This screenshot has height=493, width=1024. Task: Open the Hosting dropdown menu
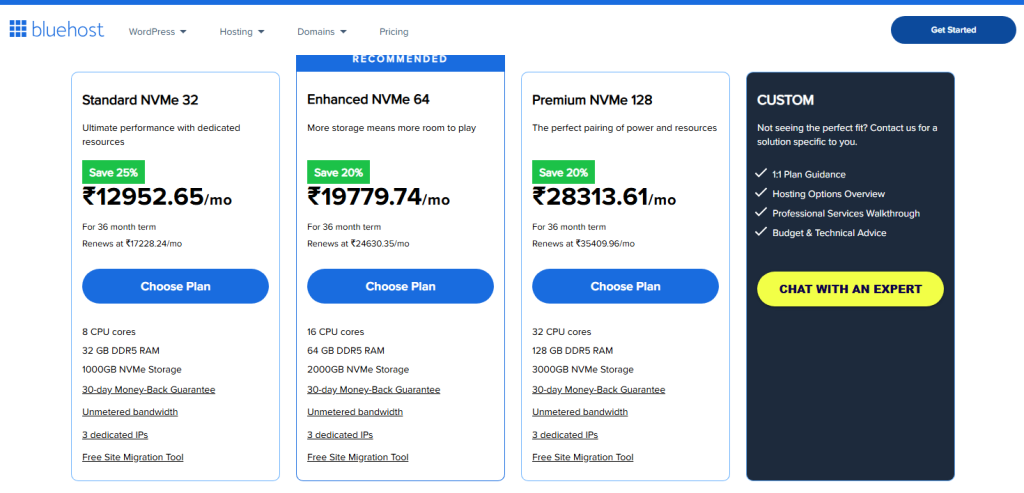[x=242, y=32]
